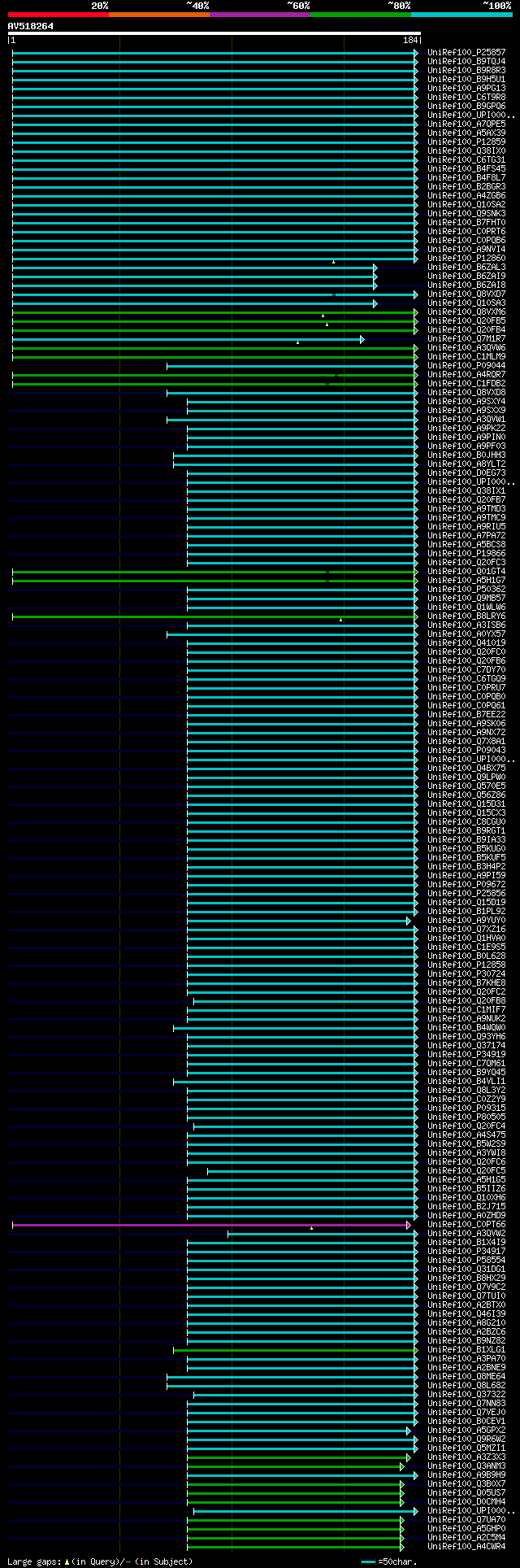Click the purple ~60% legend segment
This screenshot has width=520, height=1568.
pos(259,15)
